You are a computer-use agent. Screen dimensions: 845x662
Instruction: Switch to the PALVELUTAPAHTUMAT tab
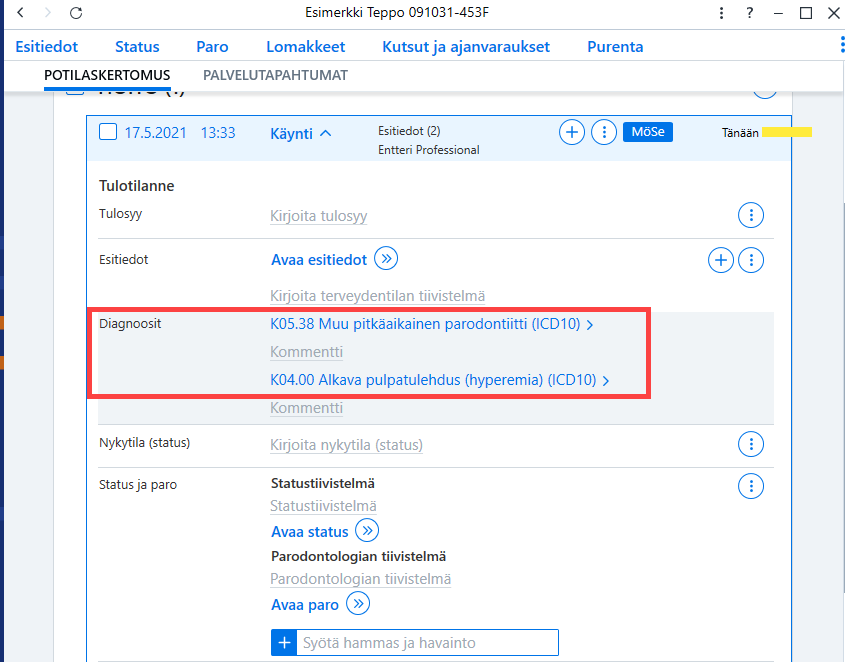click(x=275, y=75)
